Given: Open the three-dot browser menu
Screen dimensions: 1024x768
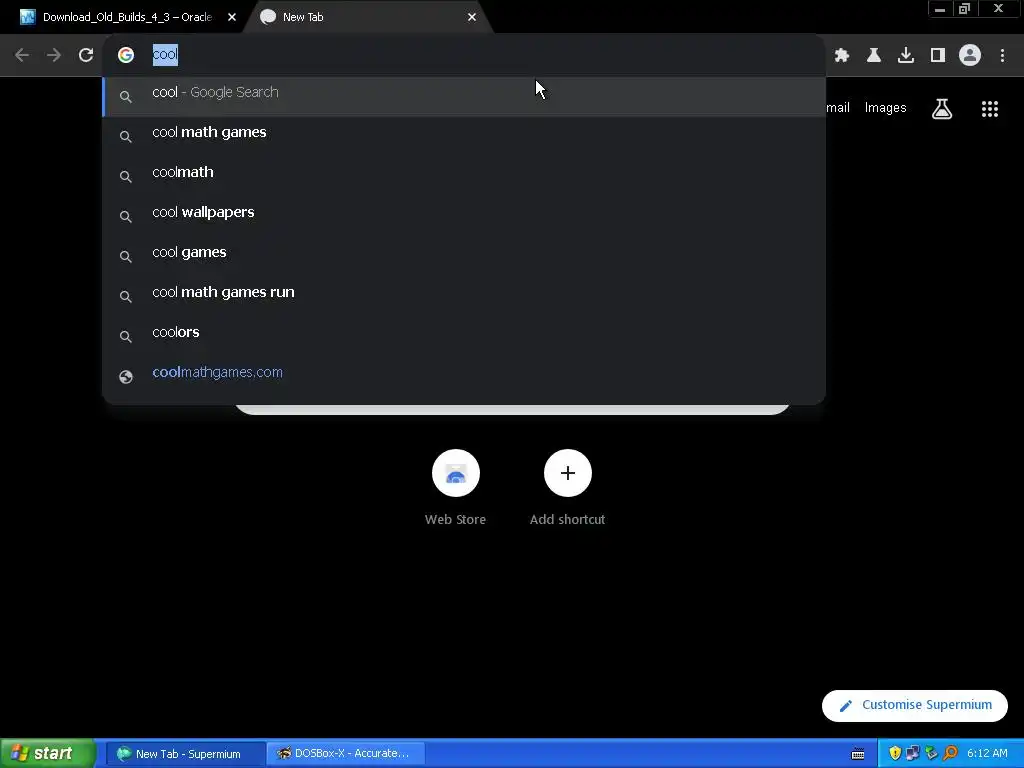Looking at the screenshot, I should click(x=1002, y=55).
